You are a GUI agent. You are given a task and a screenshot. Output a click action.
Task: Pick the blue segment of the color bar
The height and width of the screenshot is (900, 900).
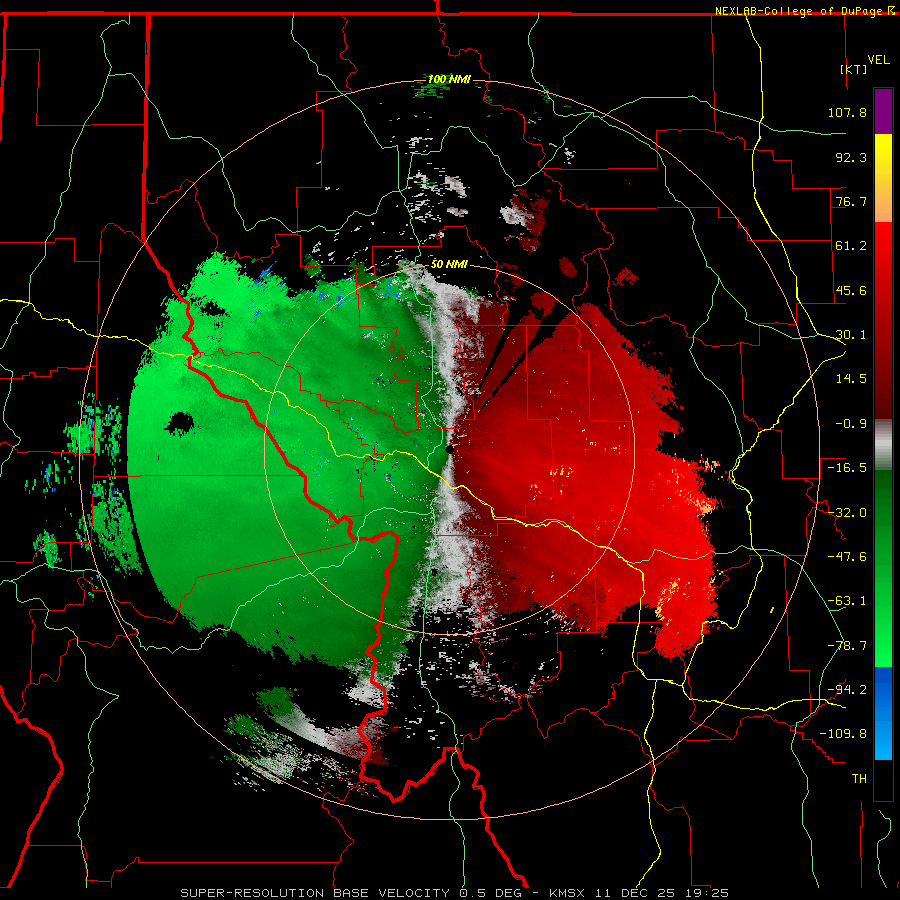click(883, 713)
